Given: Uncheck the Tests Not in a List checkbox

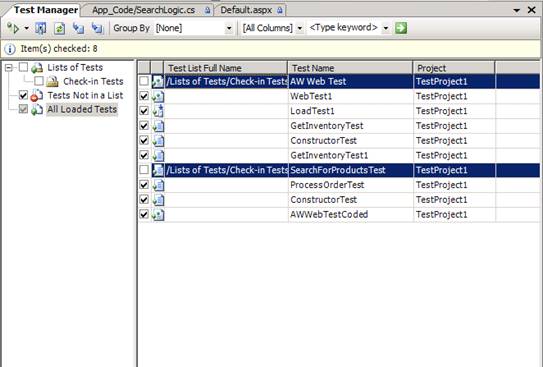Looking at the screenshot, I should pyautogui.click(x=23, y=95).
